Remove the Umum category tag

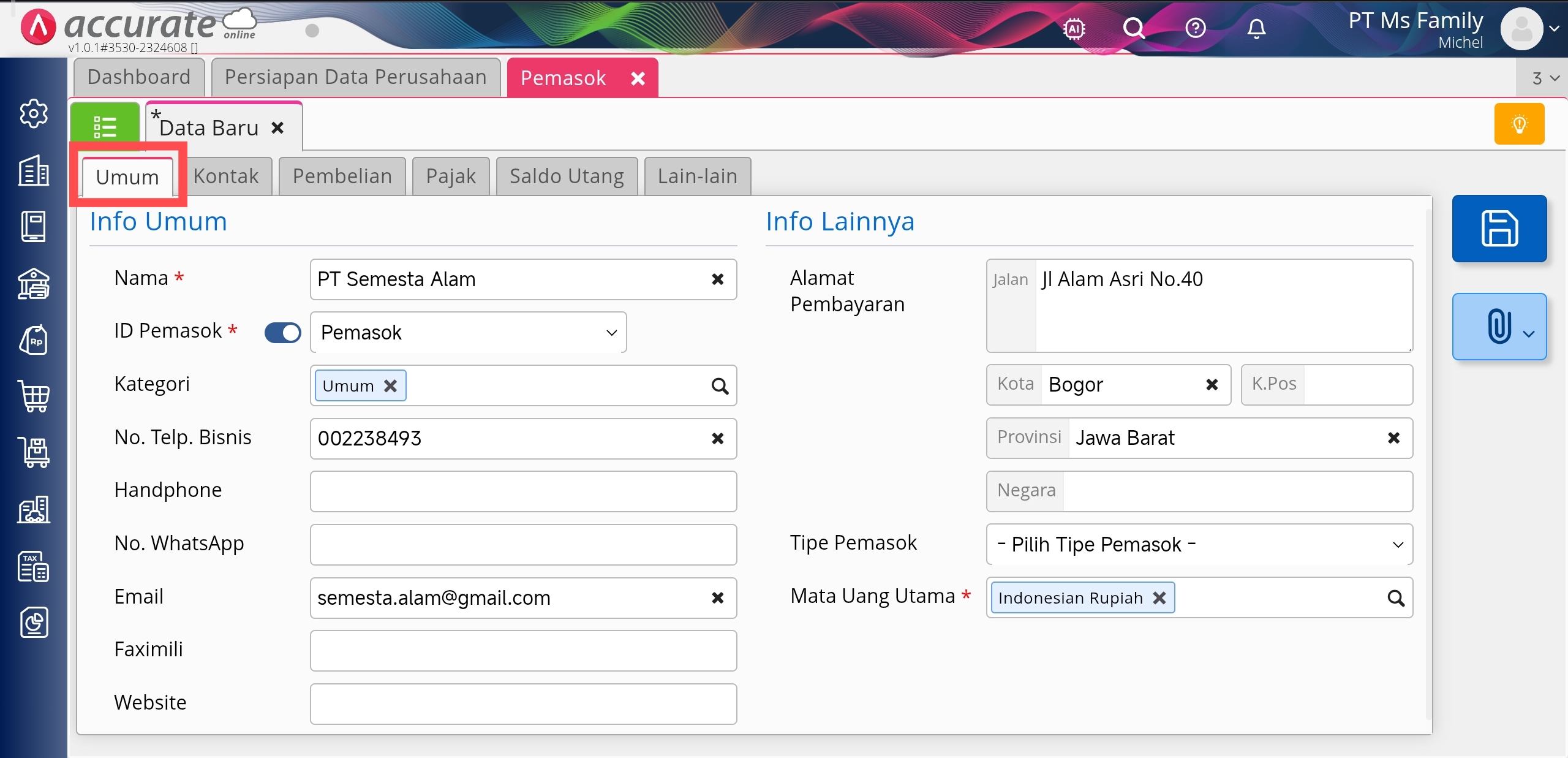click(x=391, y=386)
